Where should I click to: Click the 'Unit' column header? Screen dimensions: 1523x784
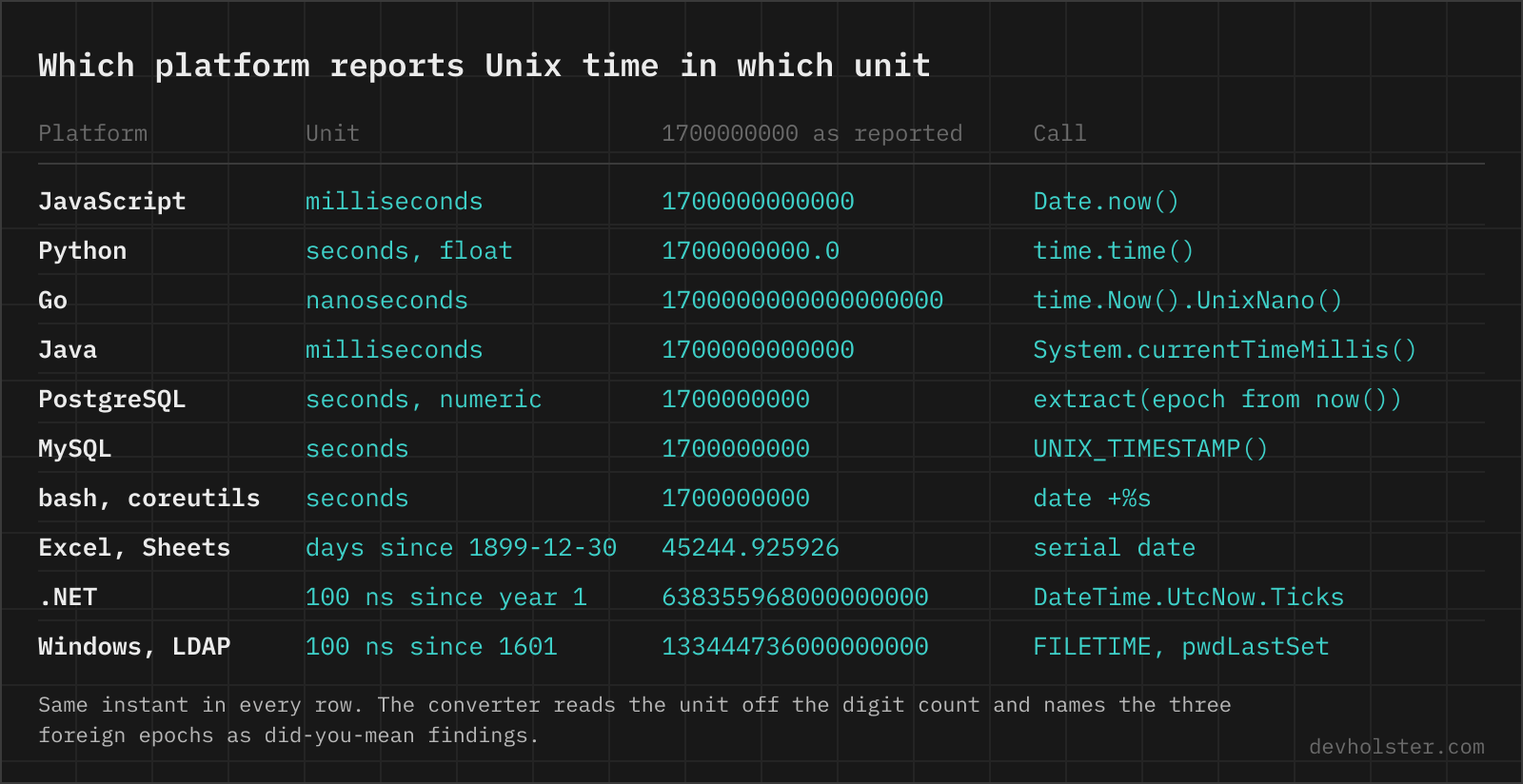point(332,133)
